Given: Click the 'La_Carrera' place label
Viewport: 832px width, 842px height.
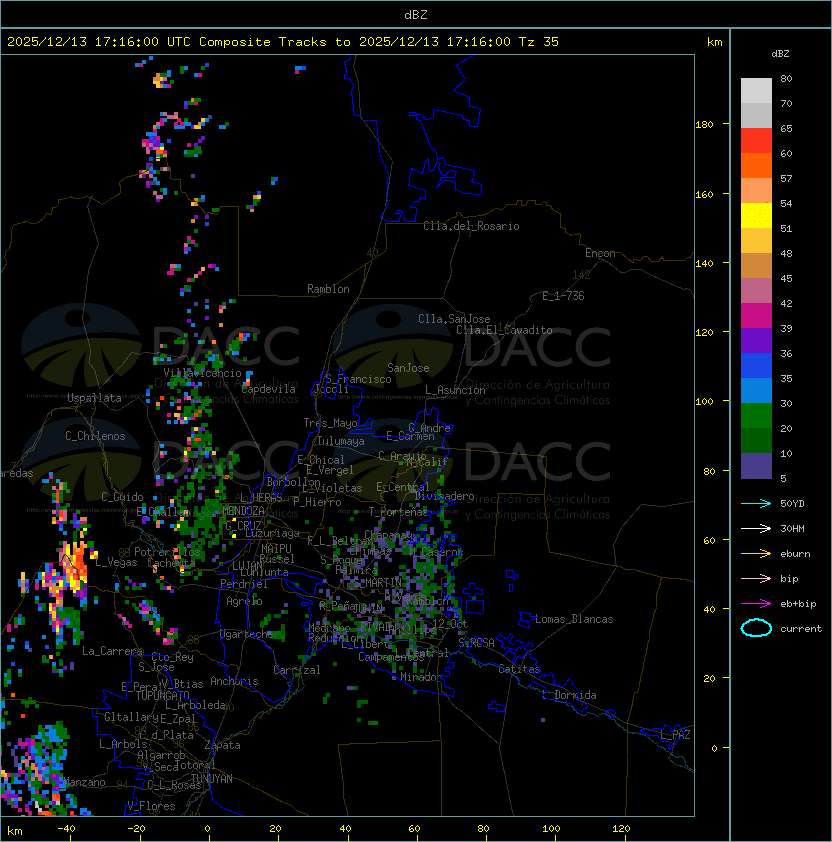Looking at the screenshot, I should coord(112,651).
